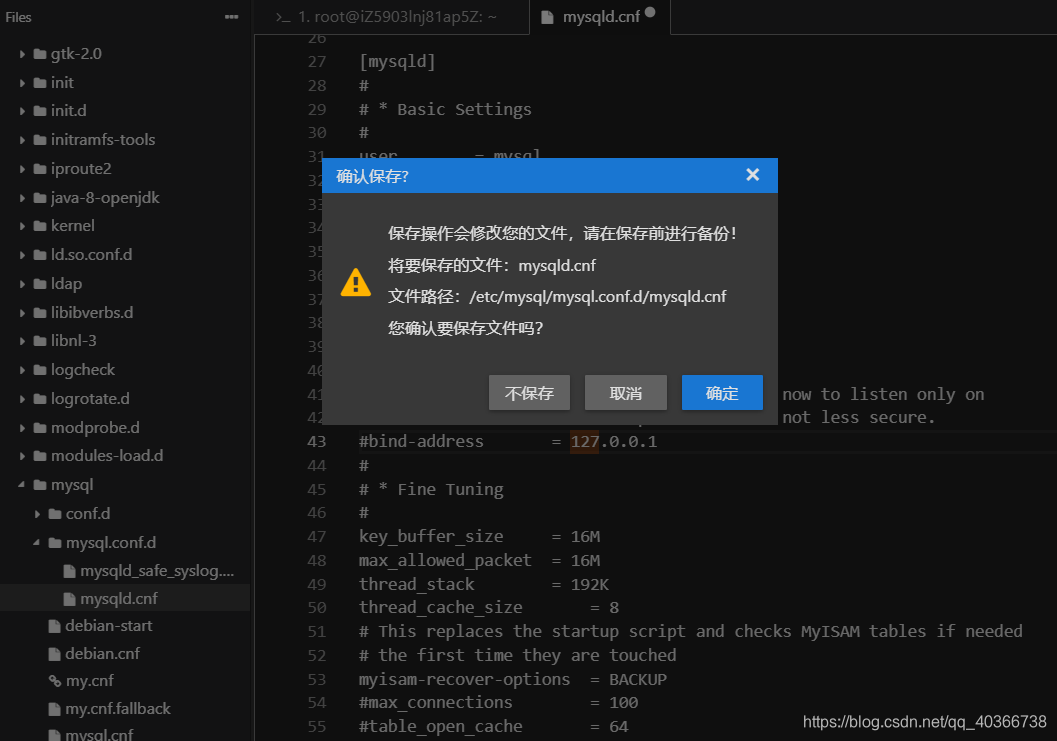Open the Files panel more options menu

pos(231,17)
